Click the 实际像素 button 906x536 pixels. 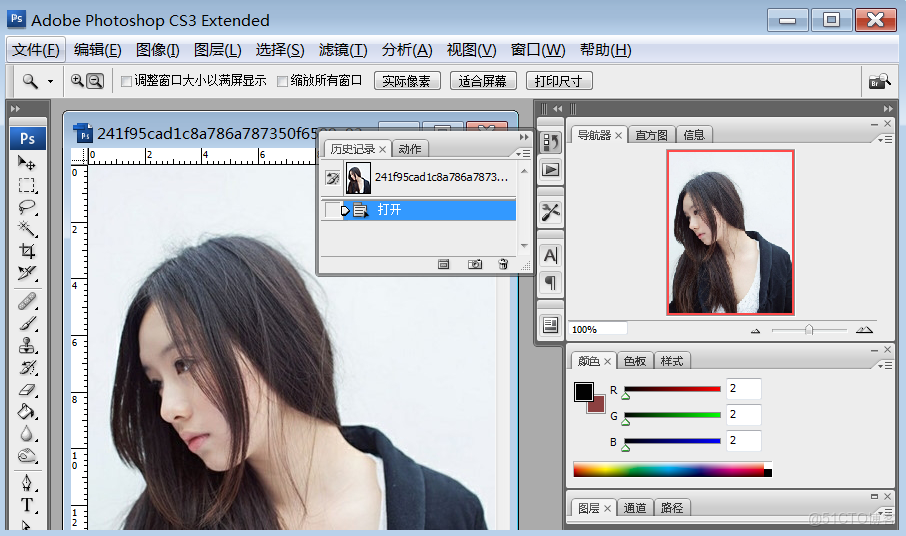407,81
